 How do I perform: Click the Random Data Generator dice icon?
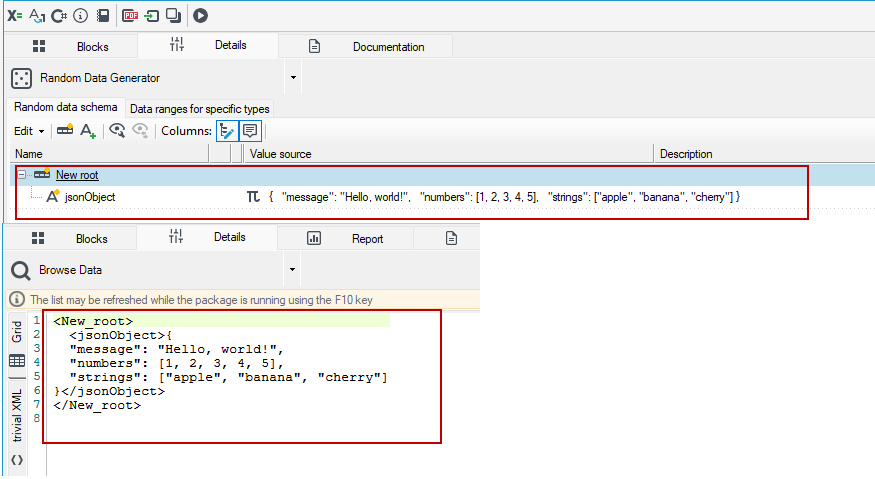point(21,78)
